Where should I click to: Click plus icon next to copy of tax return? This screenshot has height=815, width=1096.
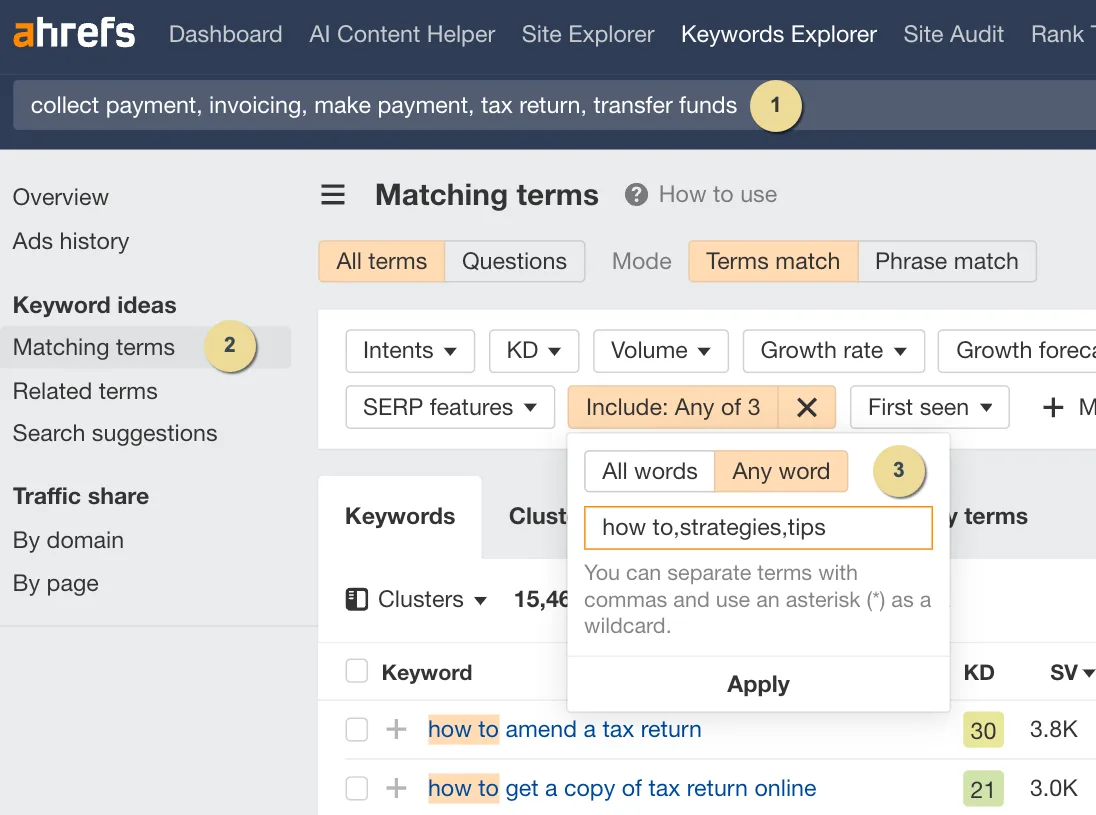tap(396, 788)
